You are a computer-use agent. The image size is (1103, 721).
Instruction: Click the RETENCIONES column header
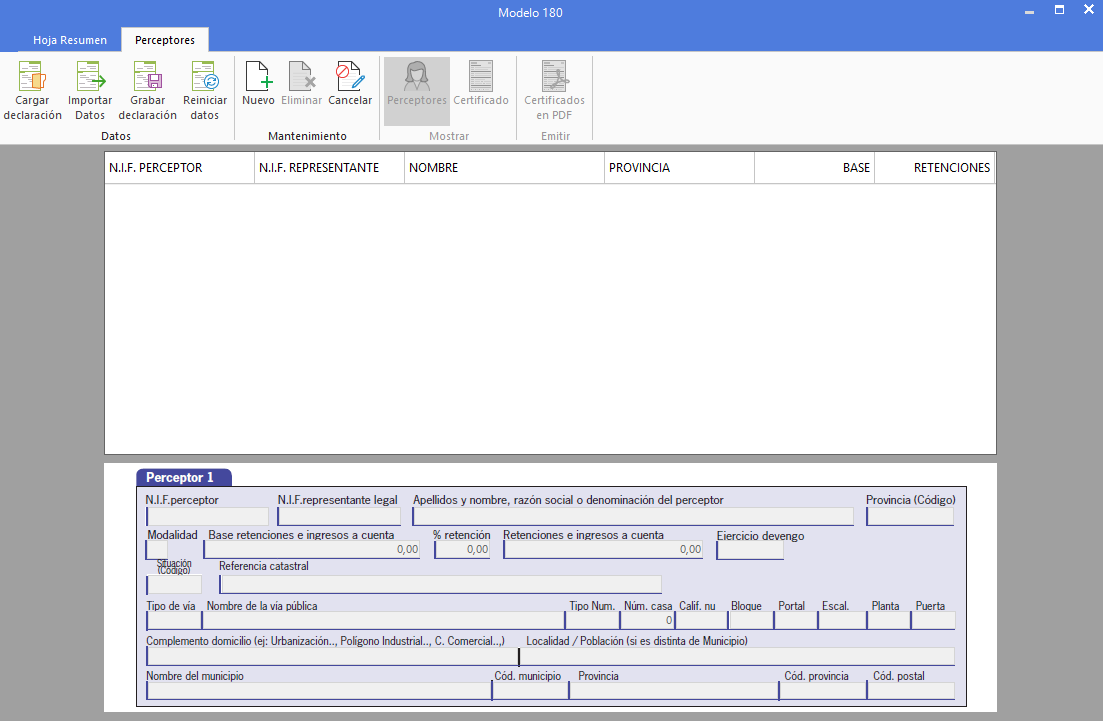(935, 168)
